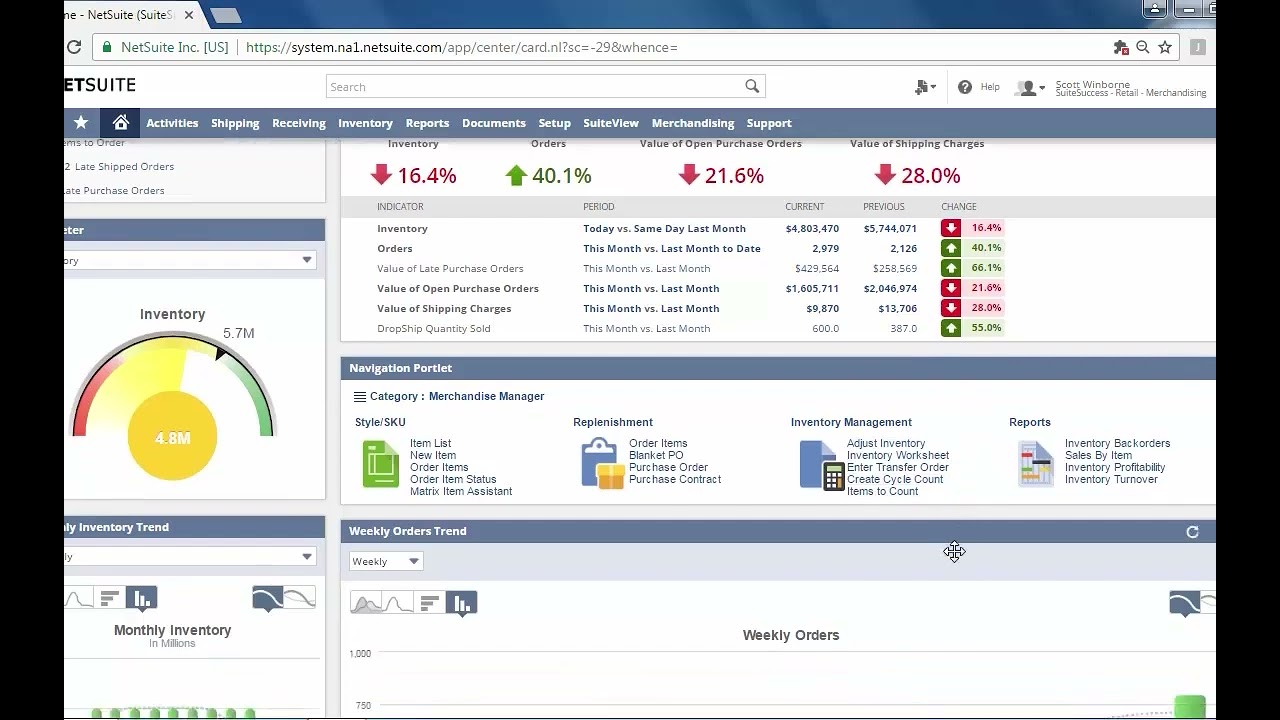Open the Purchase Contract link
This screenshot has height=720, width=1280.
(x=675, y=479)
